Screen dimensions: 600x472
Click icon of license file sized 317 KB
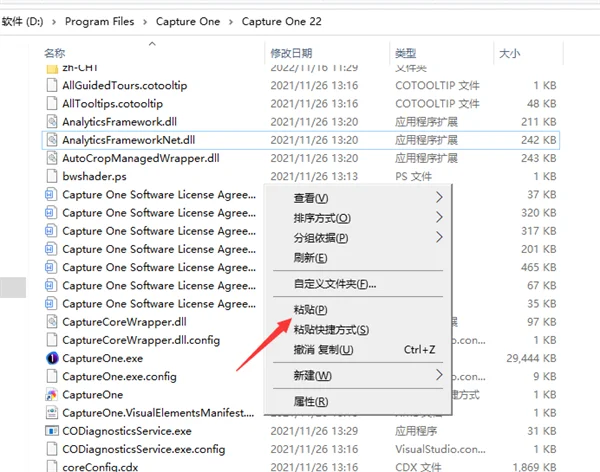coord(51,231)
